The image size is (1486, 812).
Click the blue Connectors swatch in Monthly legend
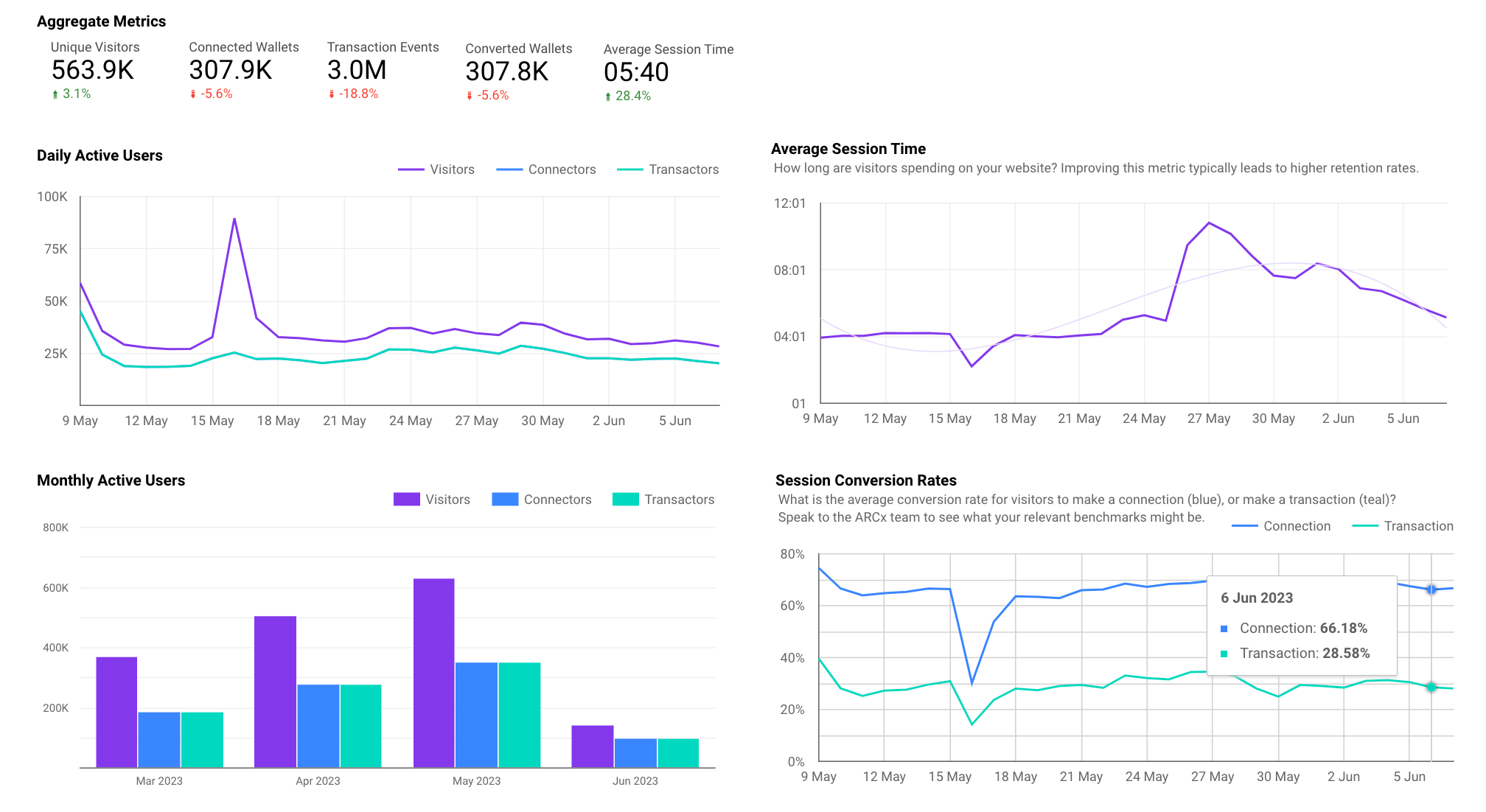click(x=505, y=500)
